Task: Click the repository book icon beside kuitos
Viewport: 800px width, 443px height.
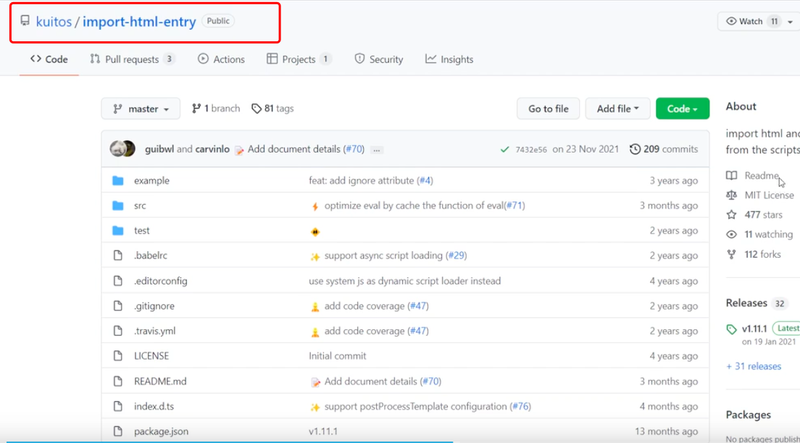Action: [25, 21]
